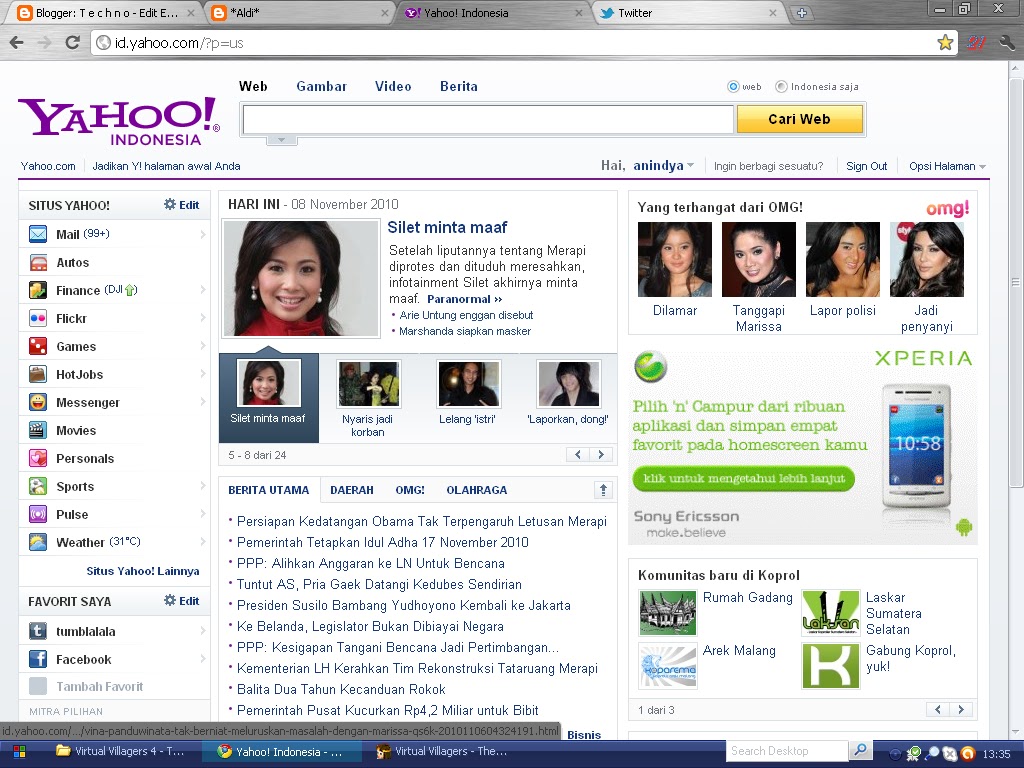The width and height of the screenshot is (1024, 768).
Task: Open the 'Situs Yahoo! Lainnya' link
Action: (143, 571)
